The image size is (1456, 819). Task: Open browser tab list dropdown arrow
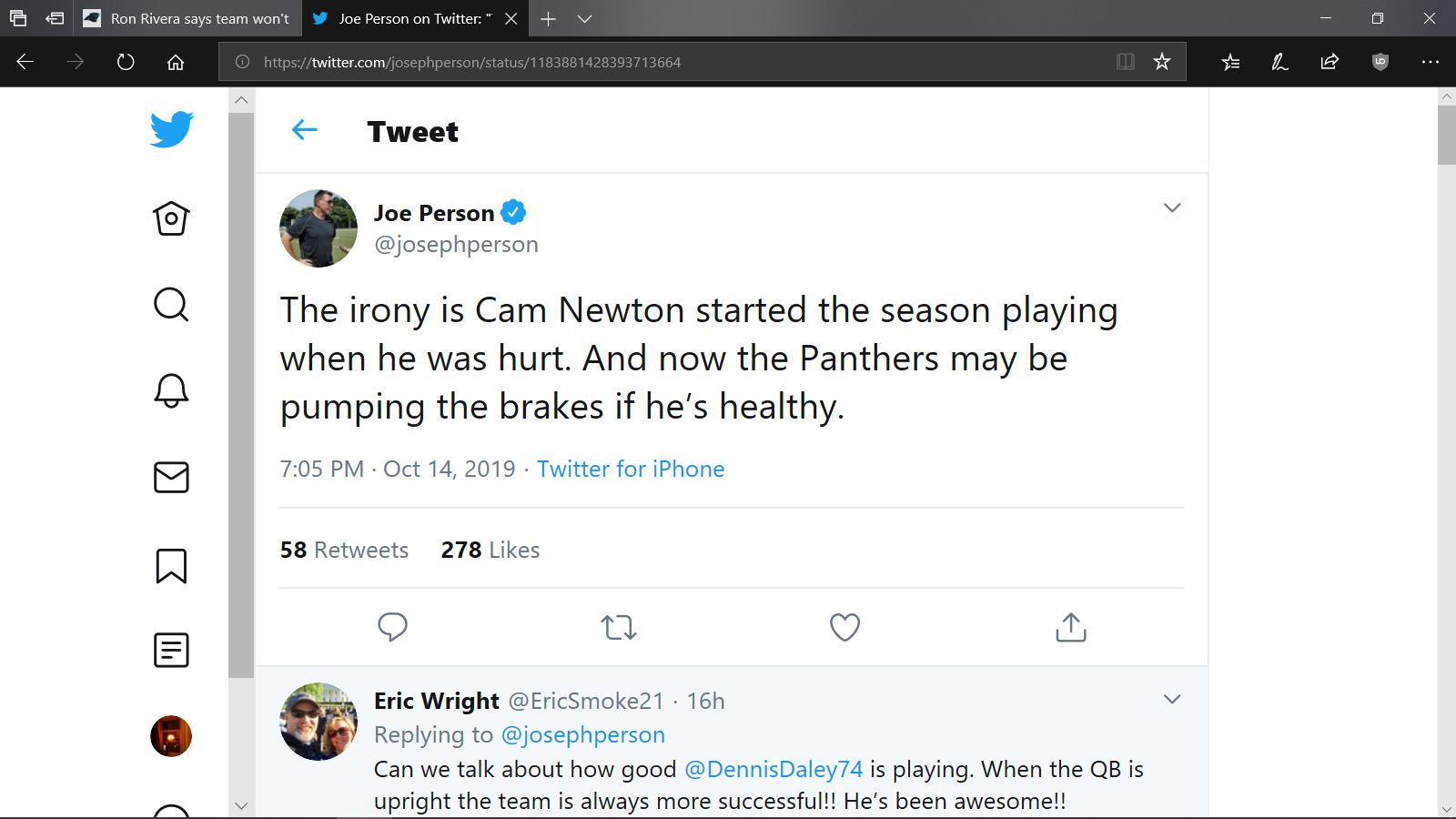click(x=585, y=18)
